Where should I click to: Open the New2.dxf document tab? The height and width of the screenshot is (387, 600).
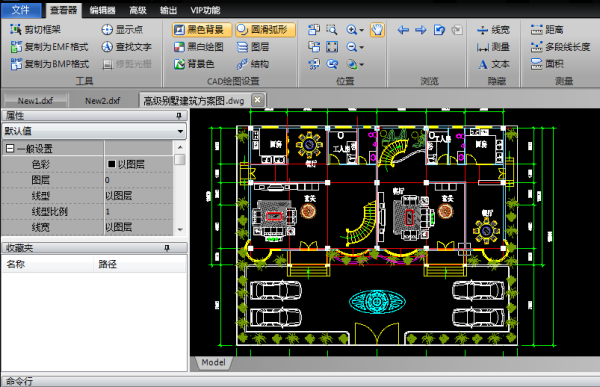(103, 101)
